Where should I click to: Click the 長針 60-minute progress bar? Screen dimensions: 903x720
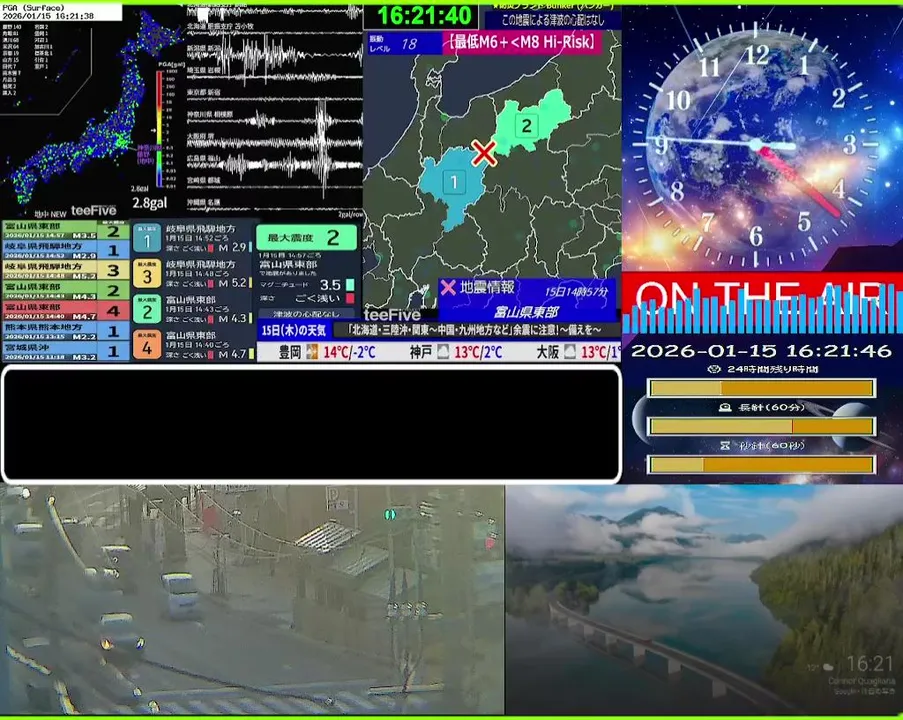coord(761,426)
